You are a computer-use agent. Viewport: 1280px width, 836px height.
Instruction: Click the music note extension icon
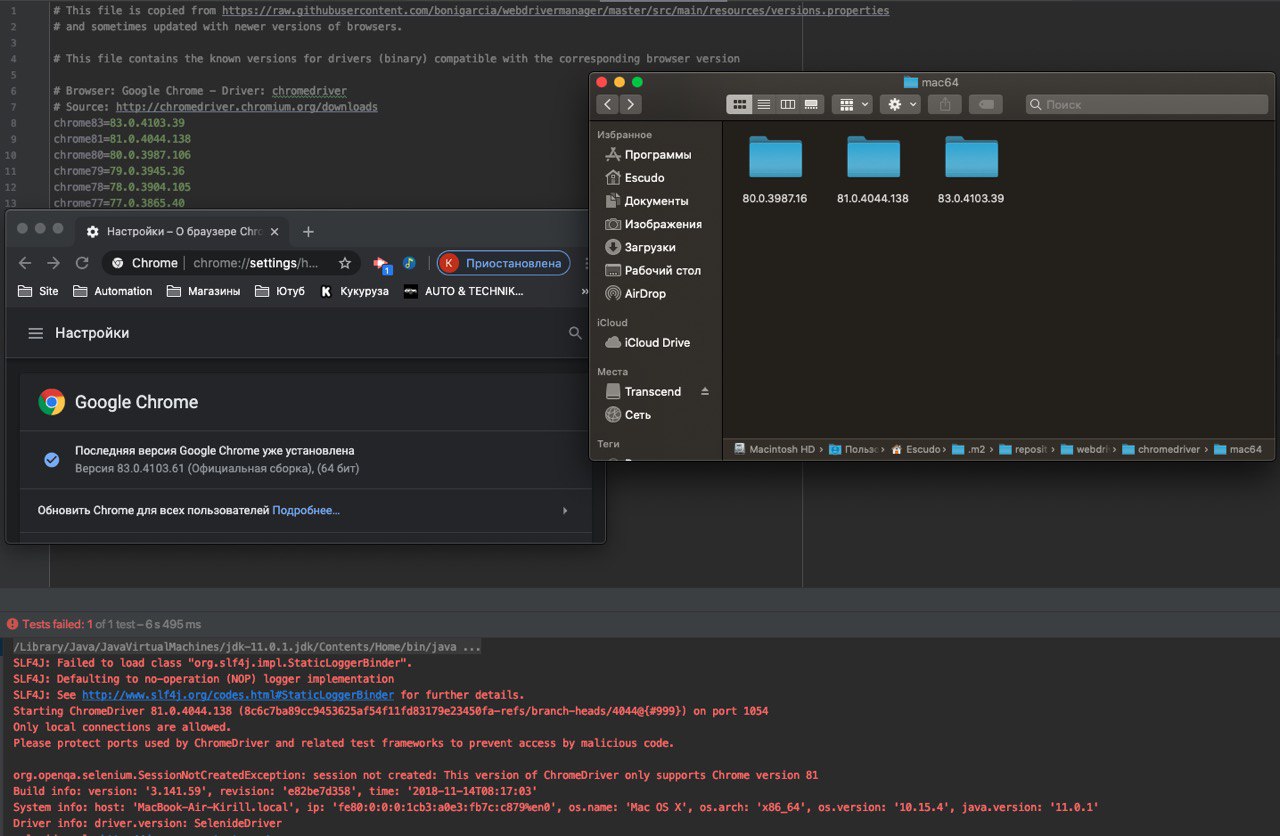coord(409,263)
